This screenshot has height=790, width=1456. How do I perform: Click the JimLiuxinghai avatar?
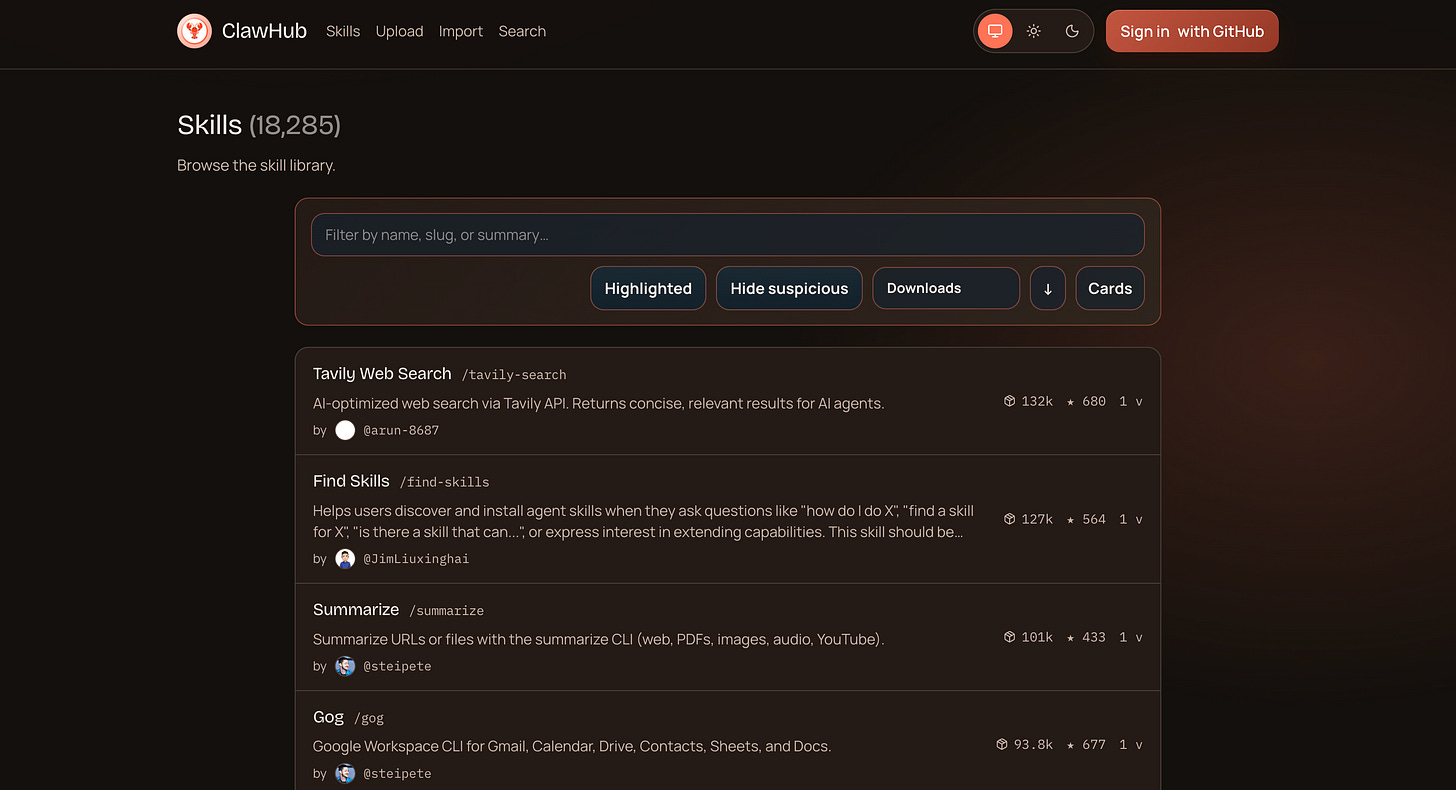click(345, 559)
